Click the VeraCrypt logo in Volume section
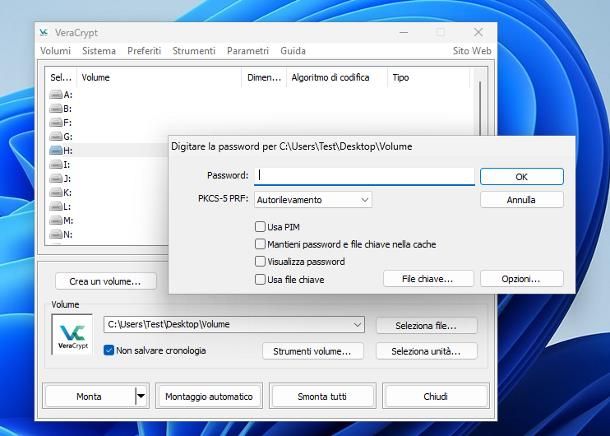This screenshot has height=436, width=610. pos(72,335)
